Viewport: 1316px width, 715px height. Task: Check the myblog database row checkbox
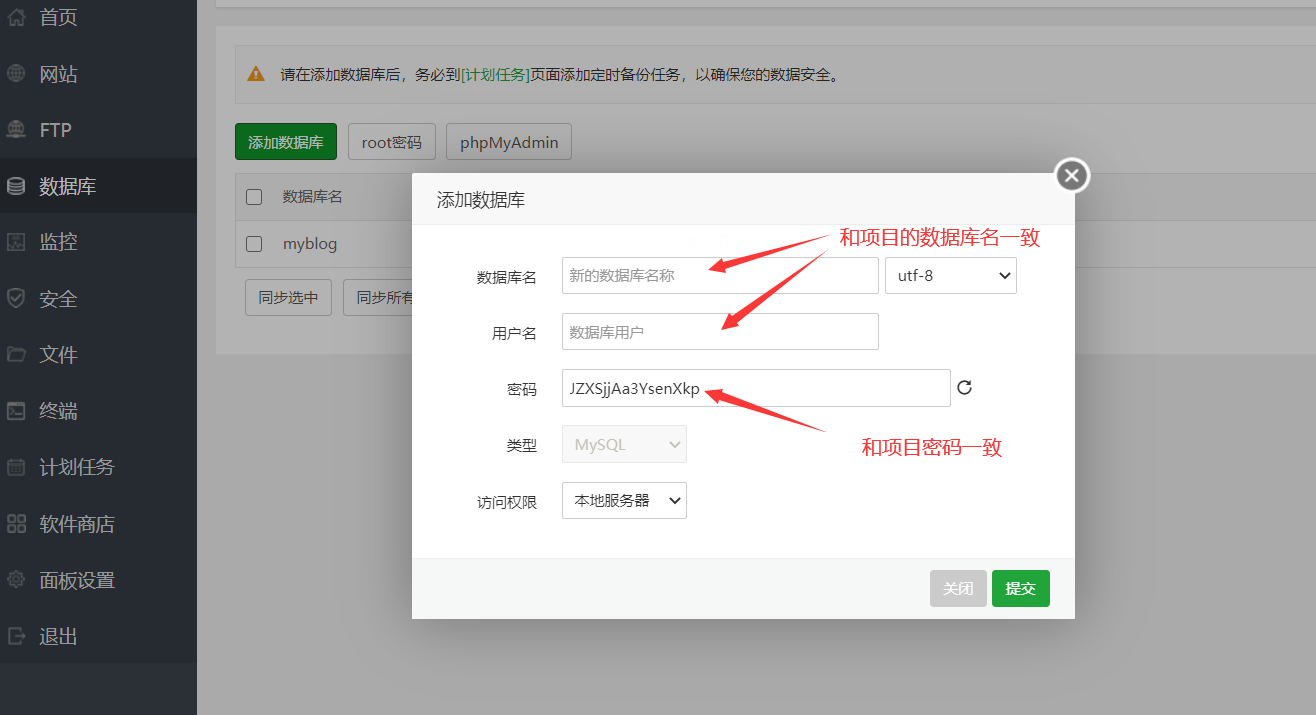253,243
